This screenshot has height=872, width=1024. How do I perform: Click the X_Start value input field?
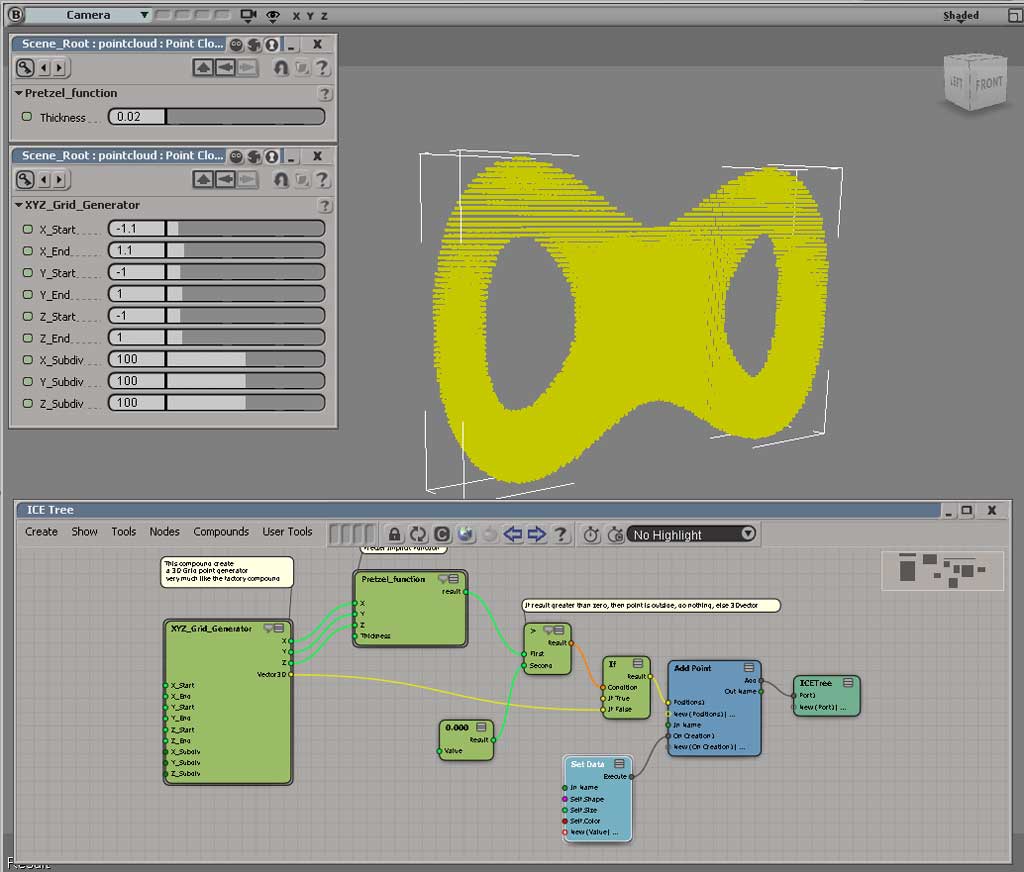coord(136,229)
